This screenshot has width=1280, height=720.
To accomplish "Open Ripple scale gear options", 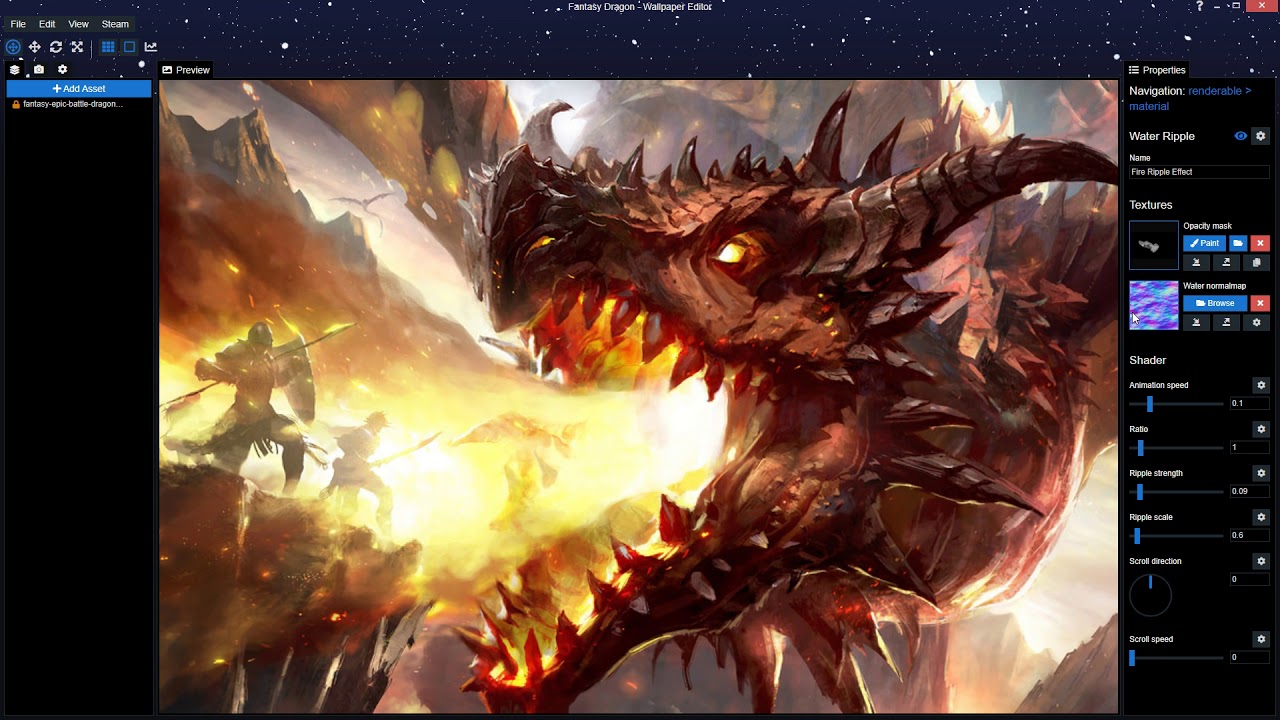I will point(1261,517).
